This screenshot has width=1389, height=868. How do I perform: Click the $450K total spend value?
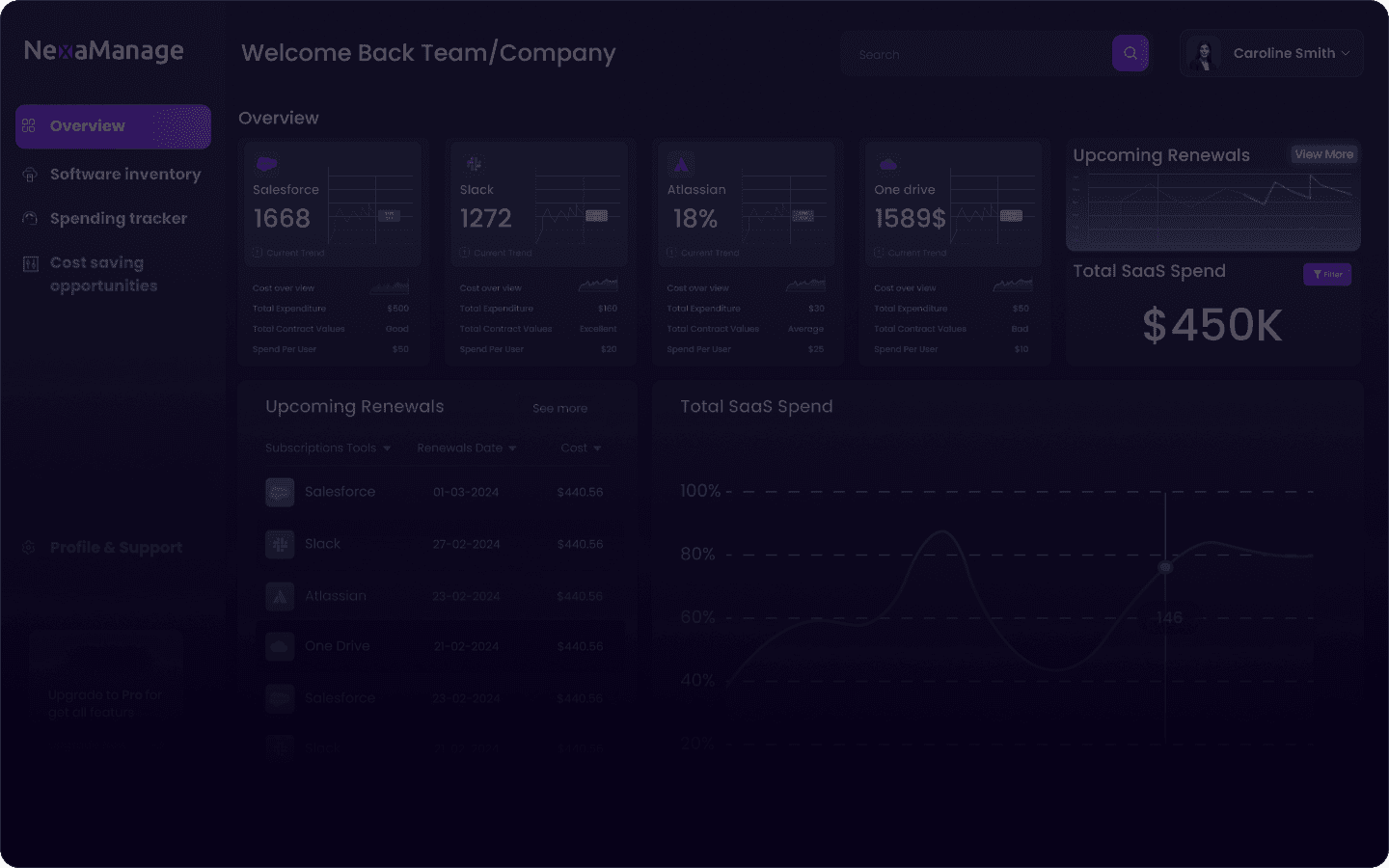[x=1212, y=326]
